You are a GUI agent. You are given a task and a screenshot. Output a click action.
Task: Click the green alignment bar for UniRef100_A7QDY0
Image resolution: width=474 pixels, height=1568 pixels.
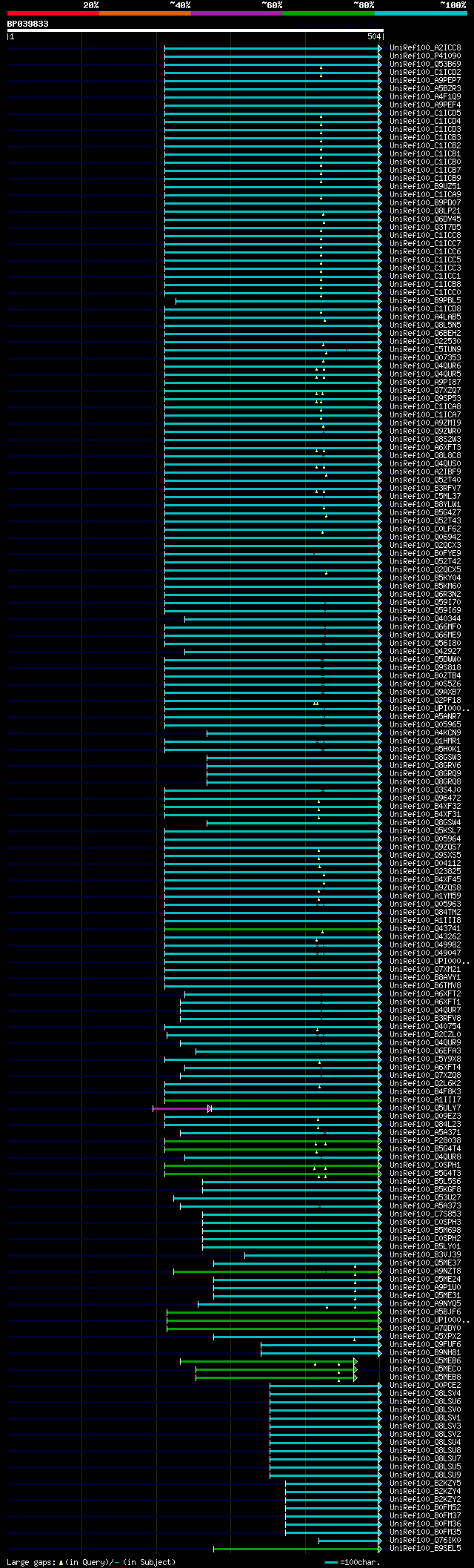tap(273, 1329)
